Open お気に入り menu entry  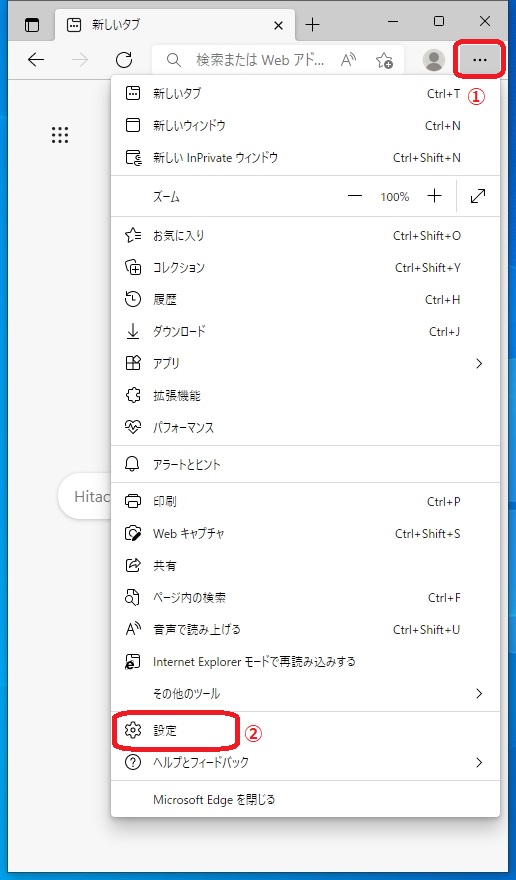point(305,236)
